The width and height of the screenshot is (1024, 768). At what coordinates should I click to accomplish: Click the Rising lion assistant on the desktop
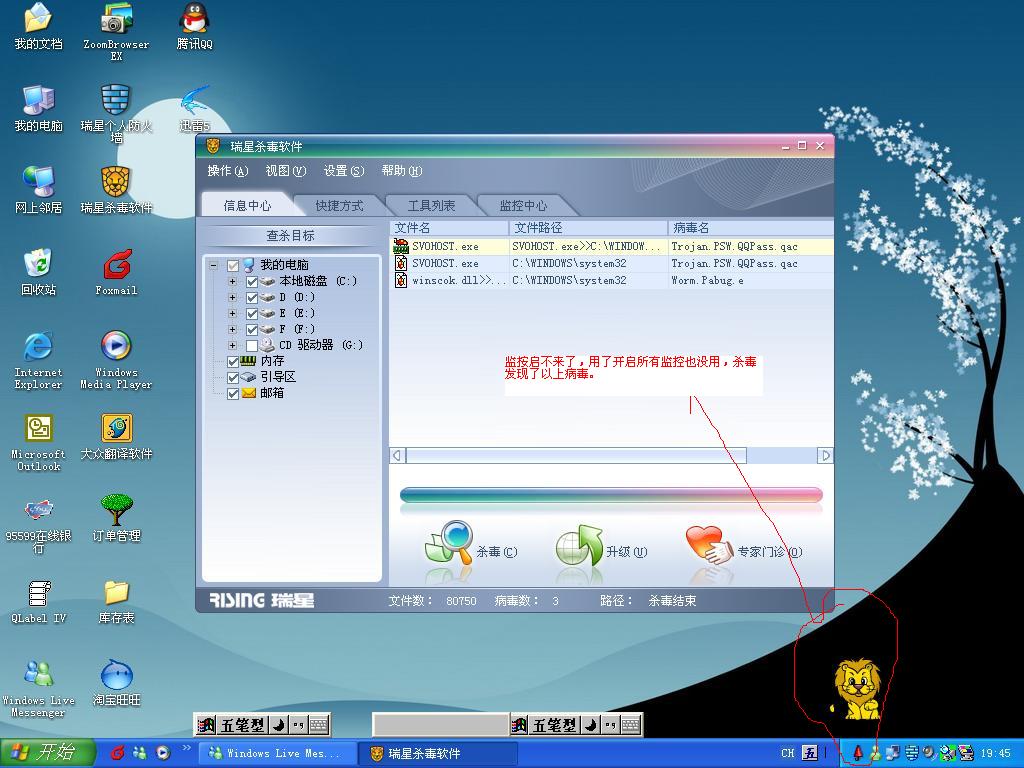[x=857, y=689]
